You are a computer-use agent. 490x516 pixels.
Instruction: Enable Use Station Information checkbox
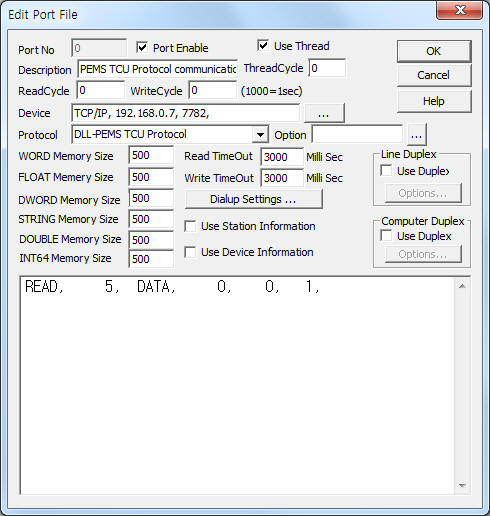(x=190, y=226)
